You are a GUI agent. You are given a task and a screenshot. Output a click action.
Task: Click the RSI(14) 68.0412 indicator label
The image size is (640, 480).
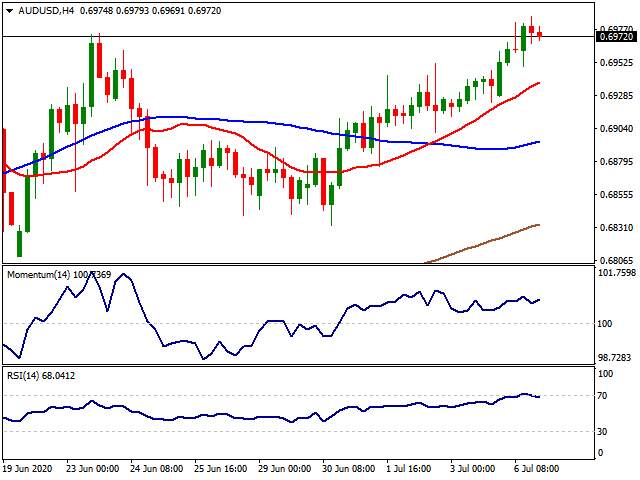coord(41,376)
